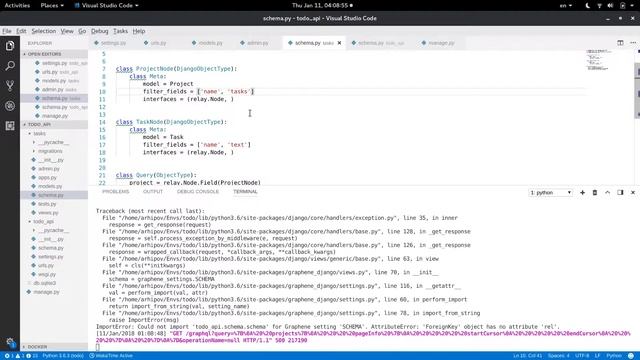Click the feedback smiley in status bar
Screen dimensions: 640x360
[x=631, y=356]
